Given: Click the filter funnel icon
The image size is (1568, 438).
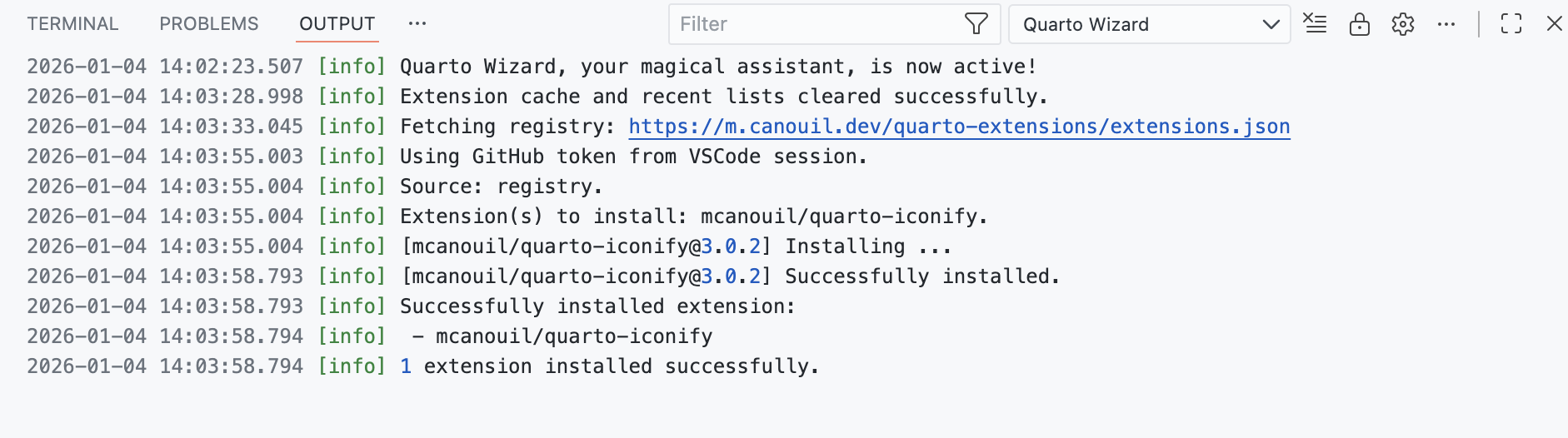Looking at the screenshot, I should 976,24.
